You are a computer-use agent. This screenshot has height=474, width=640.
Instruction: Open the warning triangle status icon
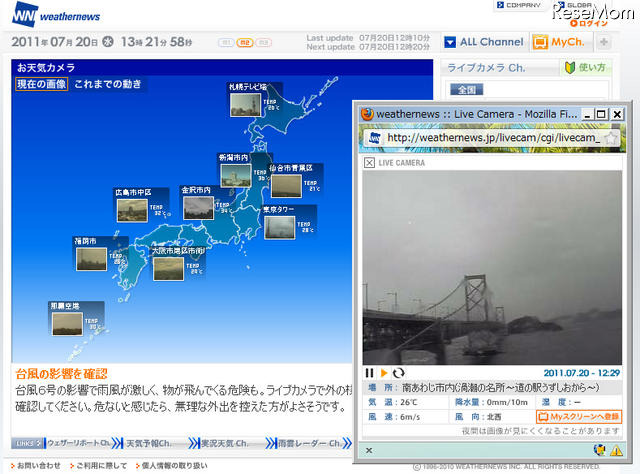point(616,450)
